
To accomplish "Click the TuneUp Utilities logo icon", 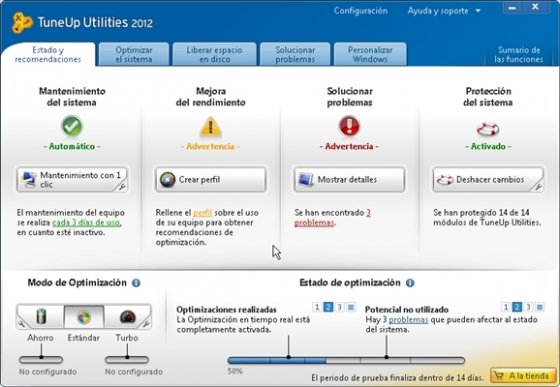I will (22, 23).
